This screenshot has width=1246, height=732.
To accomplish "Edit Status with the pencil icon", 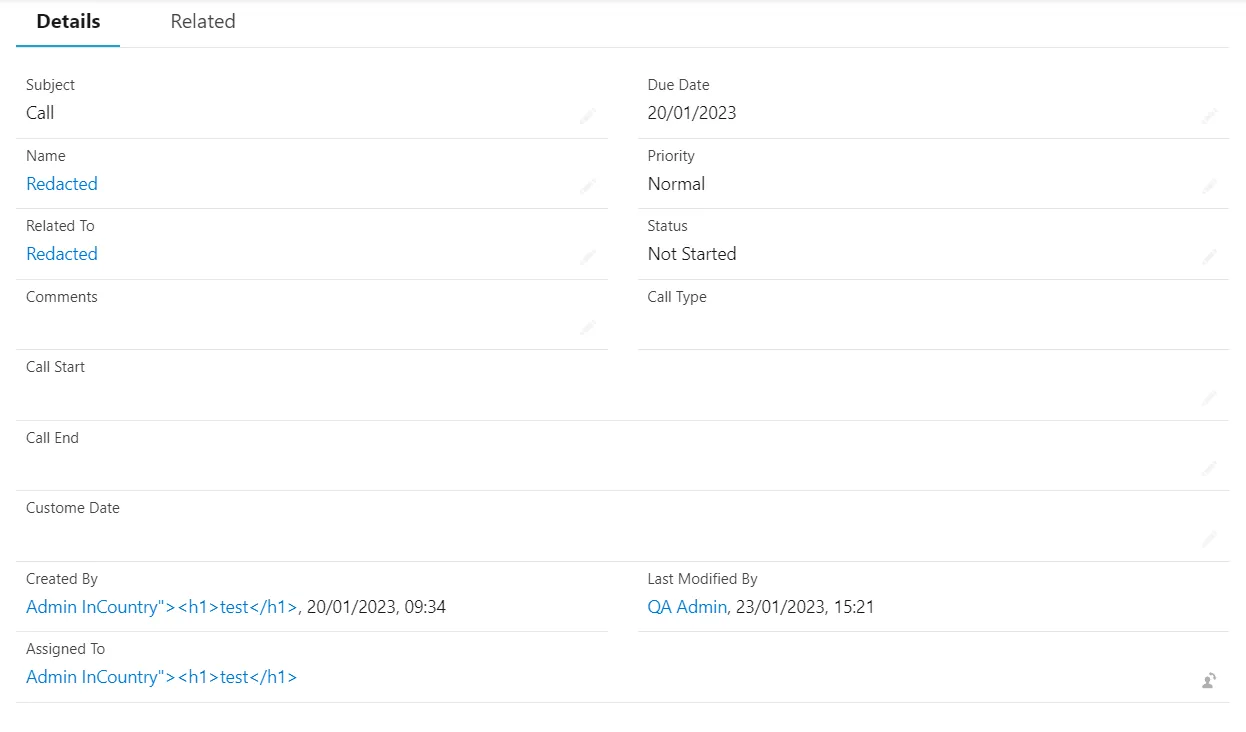I will tap(1209, 257).
